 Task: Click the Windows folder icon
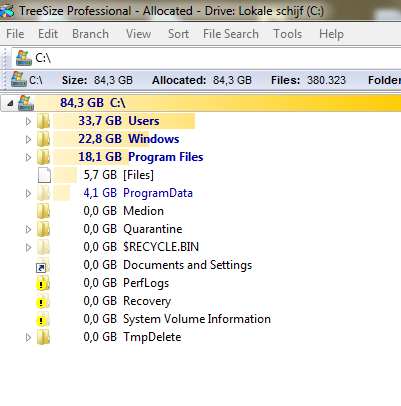coord(43,139)
